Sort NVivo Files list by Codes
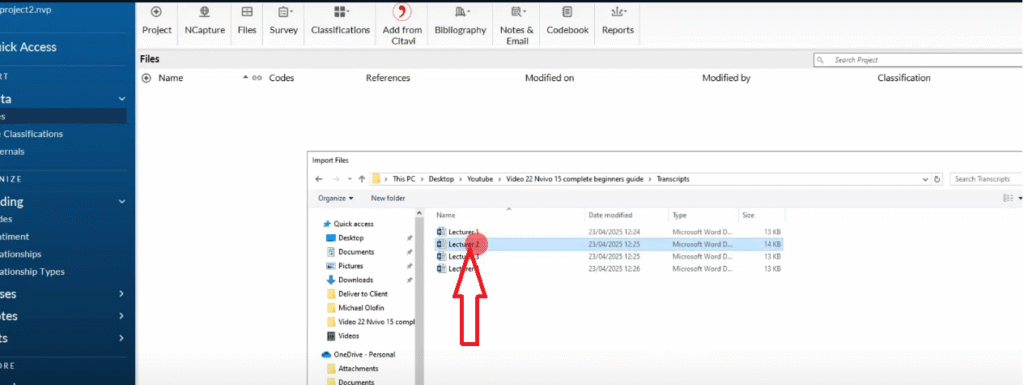Screen dimensions: 1024x385 (281, 78)
